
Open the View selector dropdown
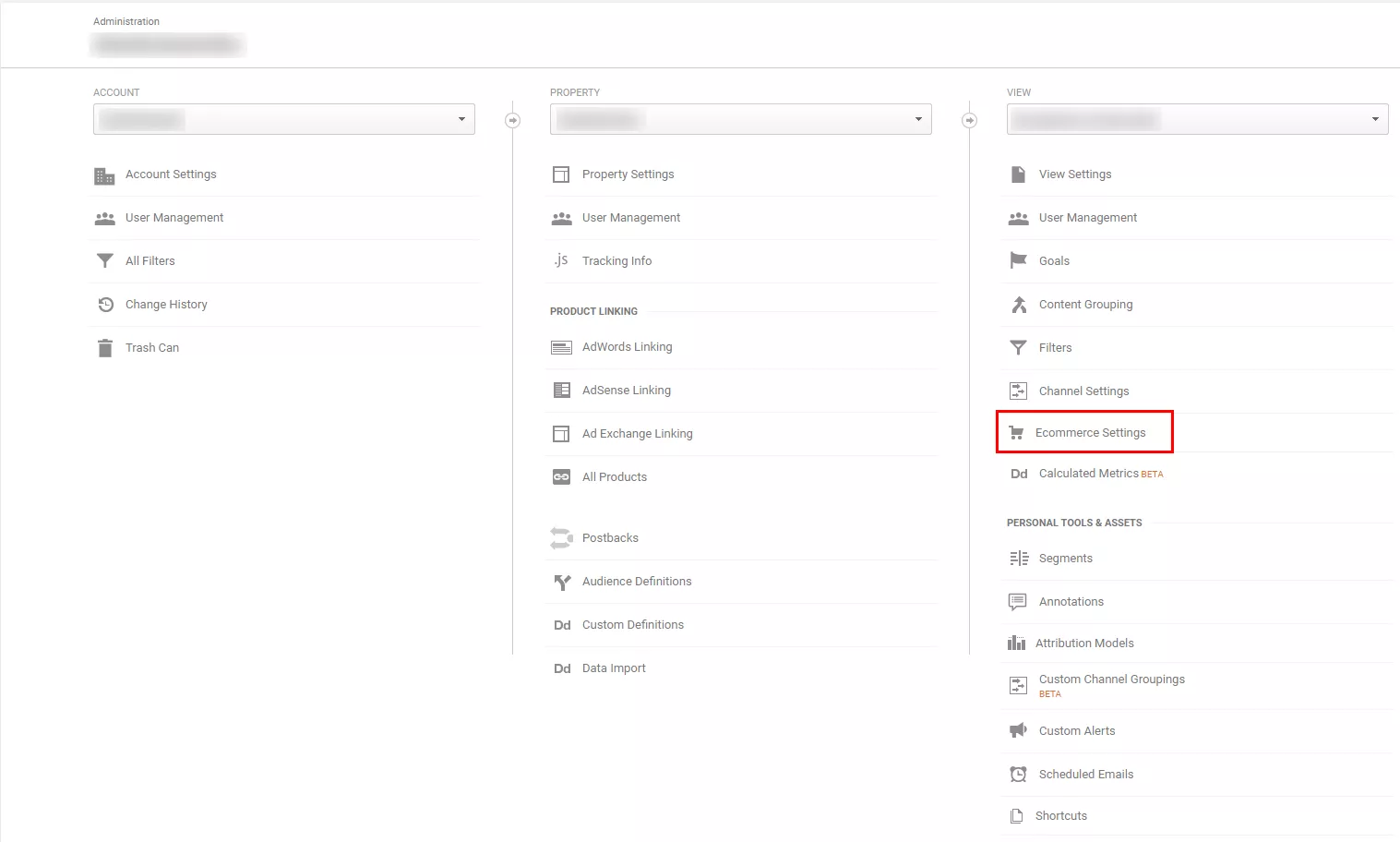pos(1198,119)
